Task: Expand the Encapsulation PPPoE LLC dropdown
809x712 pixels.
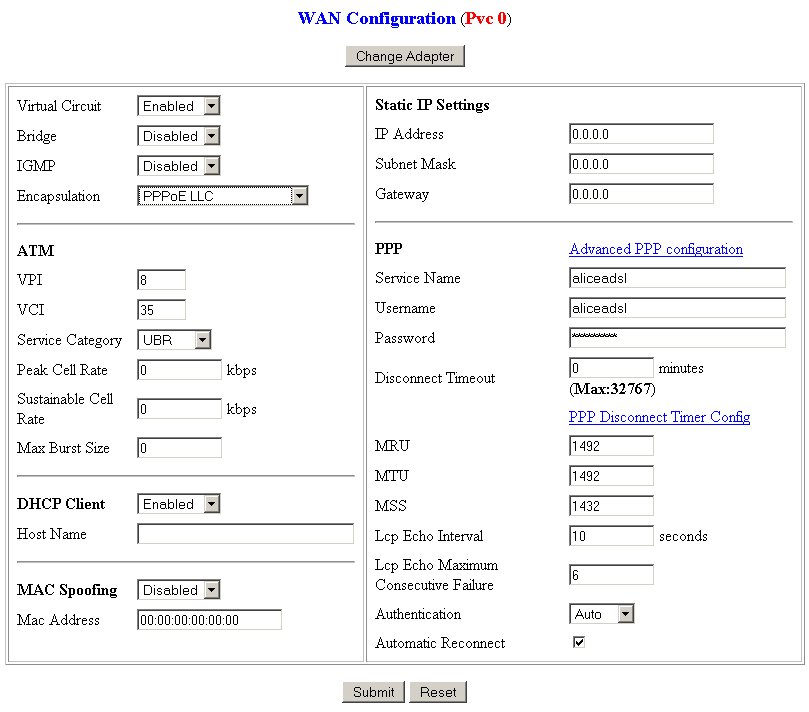Action: coord(222,196)
